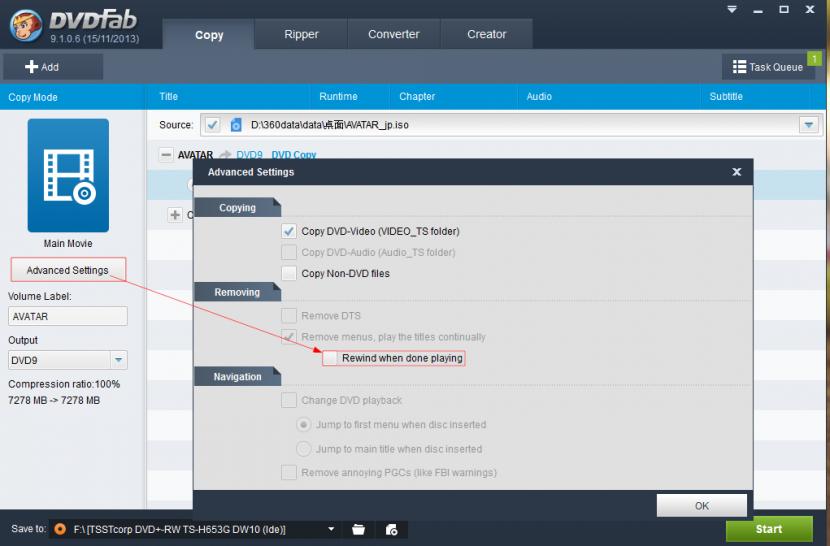Toggle Remove menus, play titles continually
The width and height of the screenshot is (830, 546).
(289, 337)
